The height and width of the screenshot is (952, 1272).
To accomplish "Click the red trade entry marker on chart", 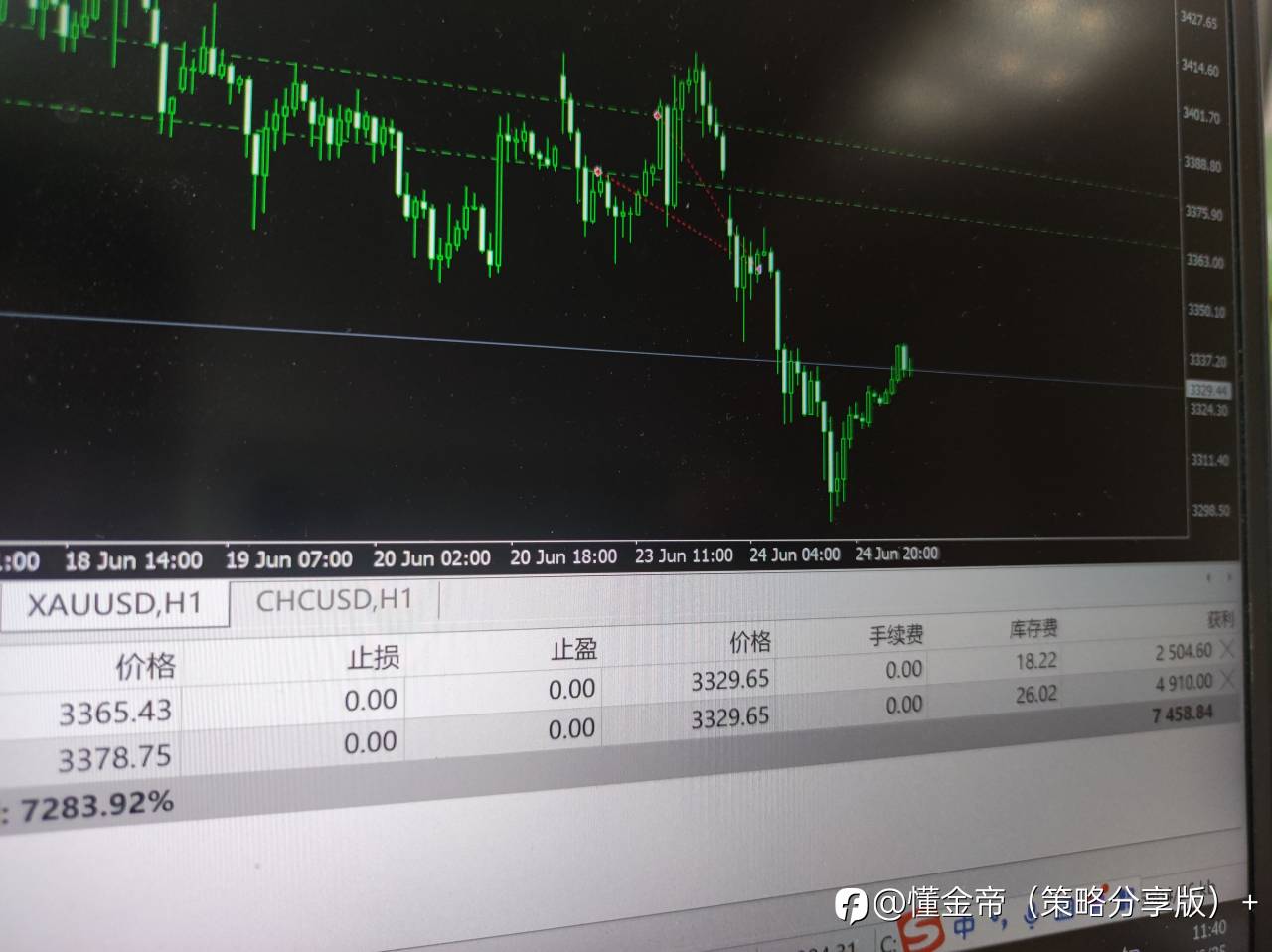I will 598,172.
